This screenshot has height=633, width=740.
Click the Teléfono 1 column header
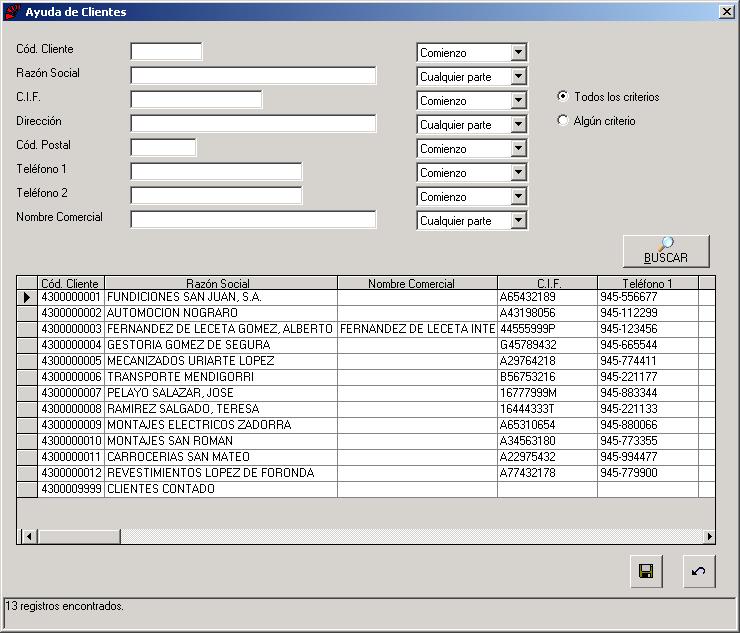pyautogui.click(x=648, y=283)
